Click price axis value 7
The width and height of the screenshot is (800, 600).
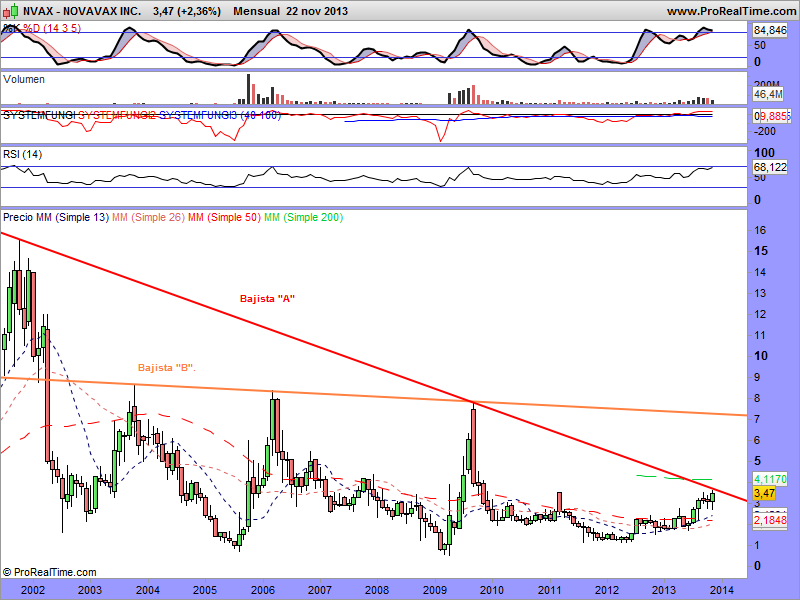coord(757,419)
